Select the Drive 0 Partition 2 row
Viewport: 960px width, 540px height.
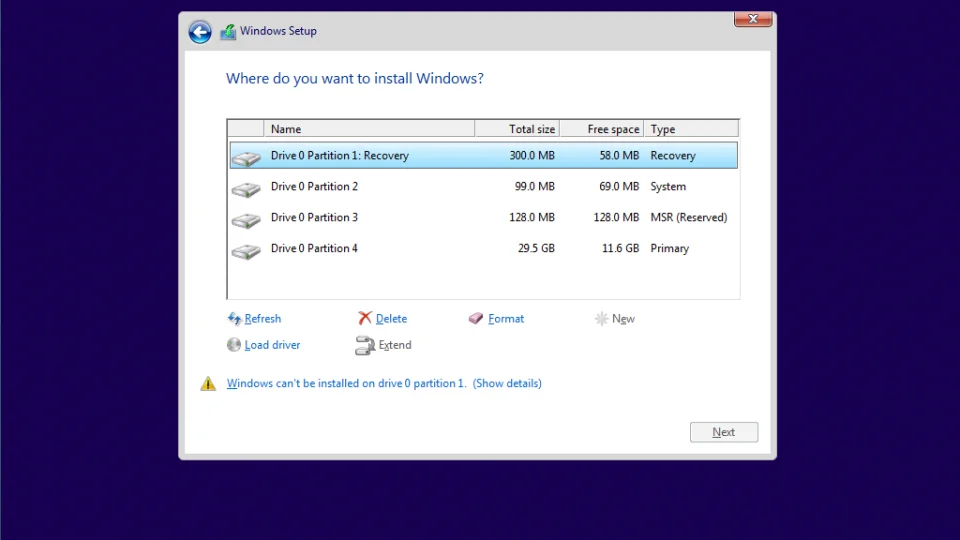point(484,187)
